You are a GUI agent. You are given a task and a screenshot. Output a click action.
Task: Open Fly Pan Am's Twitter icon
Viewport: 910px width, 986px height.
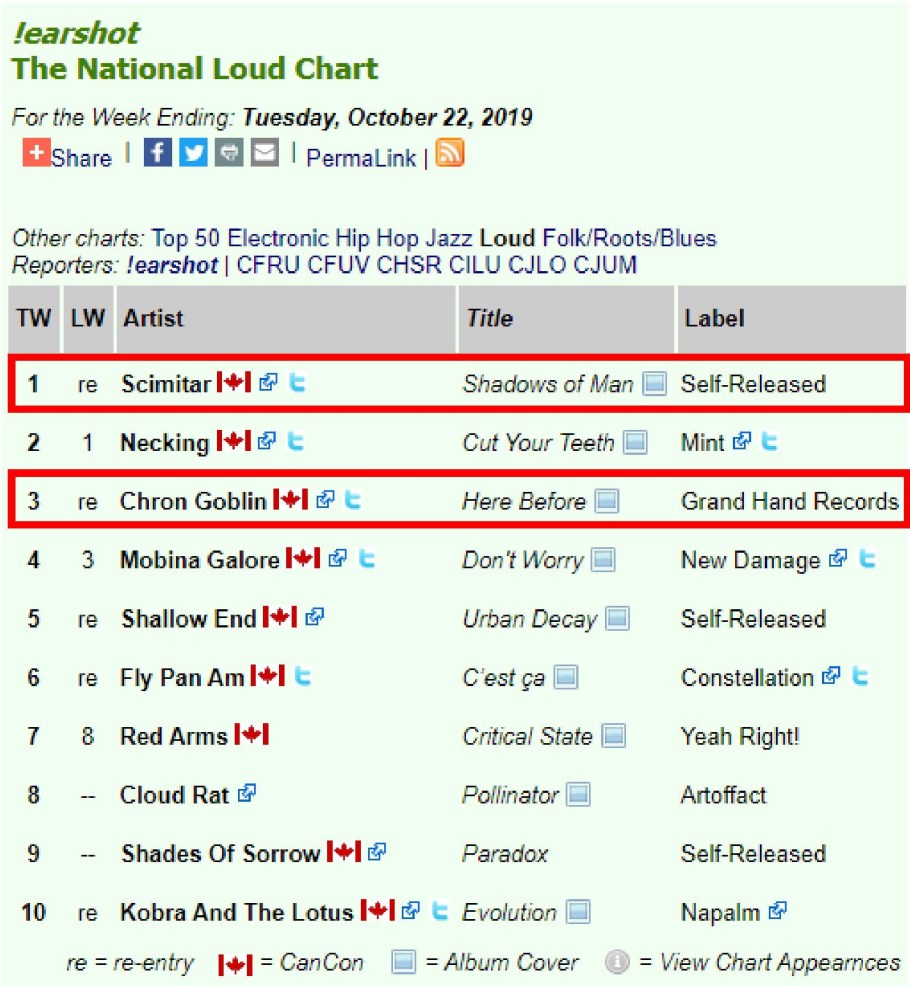coord(303,677)
